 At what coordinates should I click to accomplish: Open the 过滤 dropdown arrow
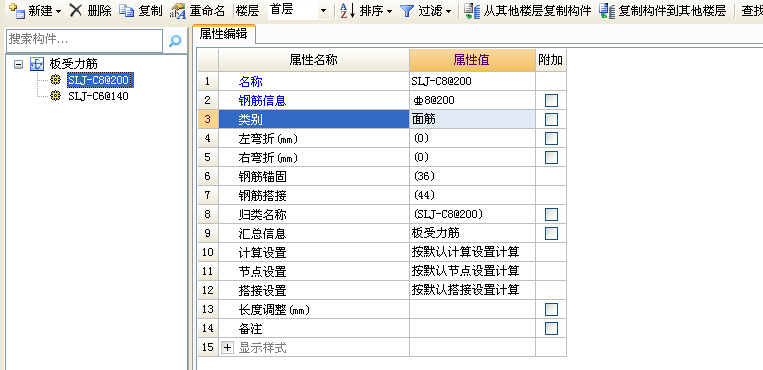(x=448, y=11)
